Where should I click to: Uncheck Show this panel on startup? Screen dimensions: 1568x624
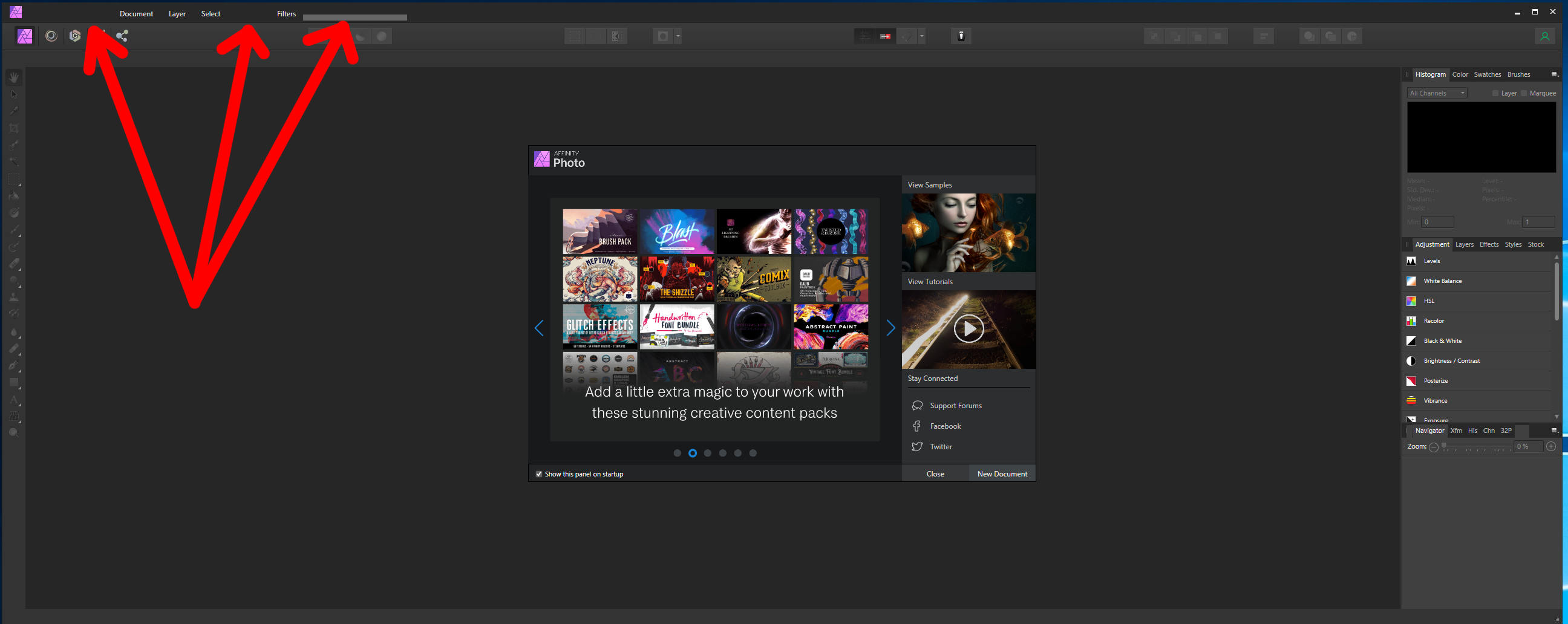pos(538,474)
